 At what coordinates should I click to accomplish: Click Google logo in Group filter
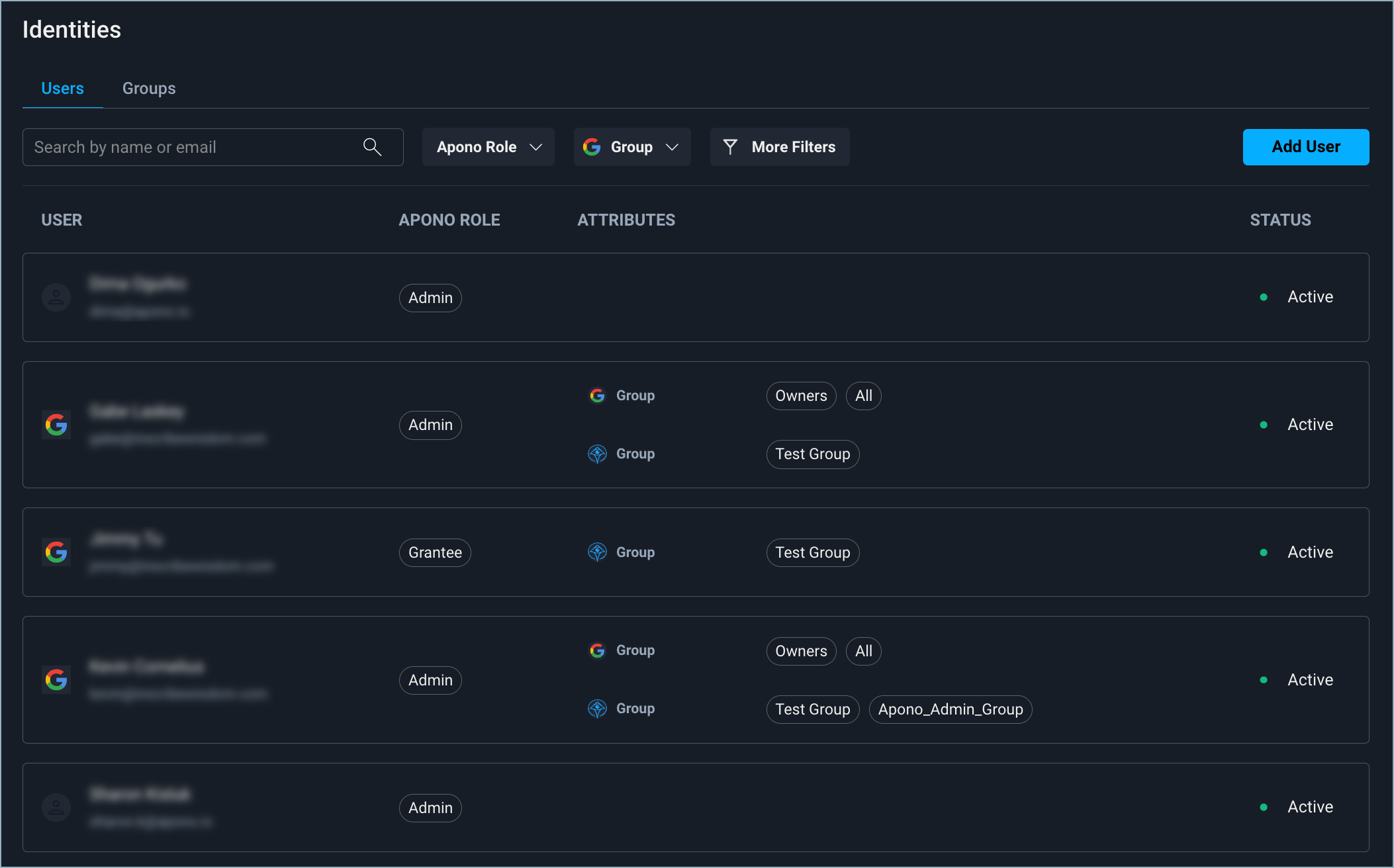click(x=592, y=147)
